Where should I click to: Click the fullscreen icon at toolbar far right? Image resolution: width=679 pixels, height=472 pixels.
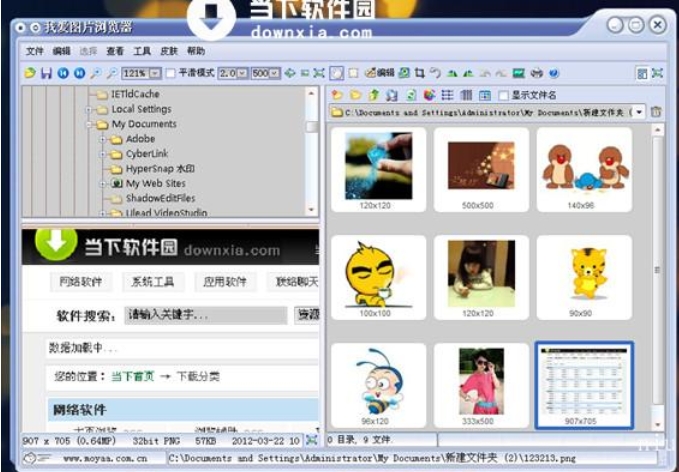(x=657, y=73)
